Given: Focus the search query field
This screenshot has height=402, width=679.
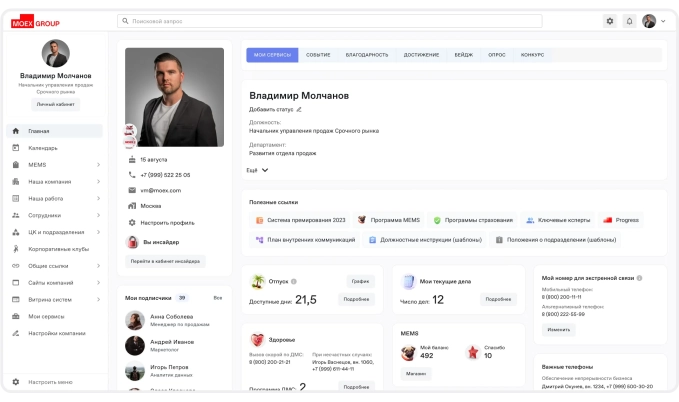Looking at the screenshot, I should [330, 21].
